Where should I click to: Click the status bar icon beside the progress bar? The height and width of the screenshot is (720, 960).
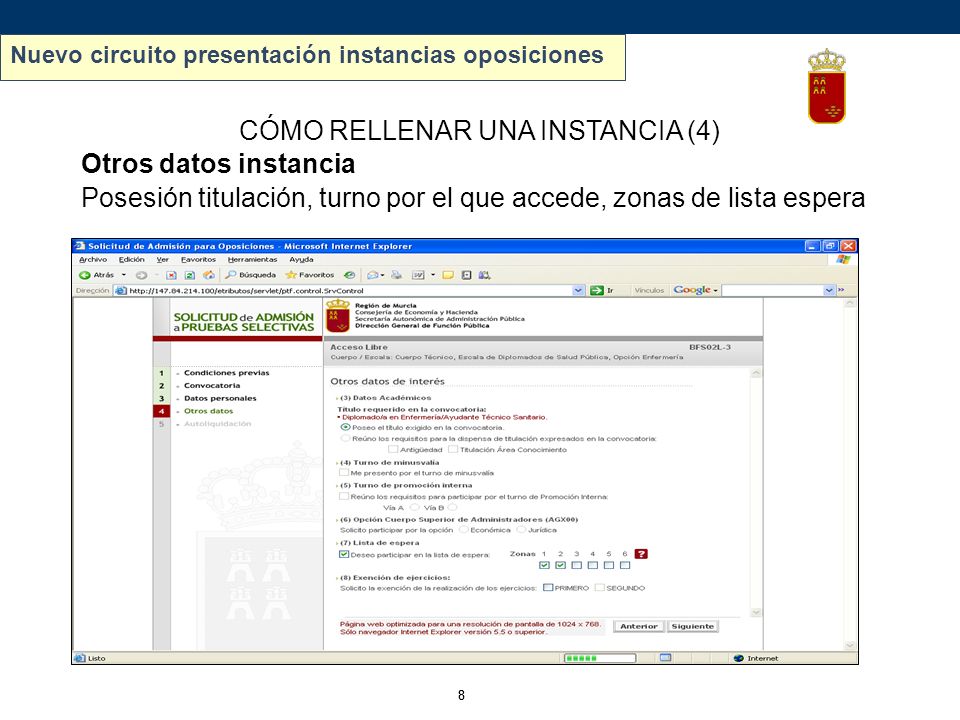[x=666, y=658]
